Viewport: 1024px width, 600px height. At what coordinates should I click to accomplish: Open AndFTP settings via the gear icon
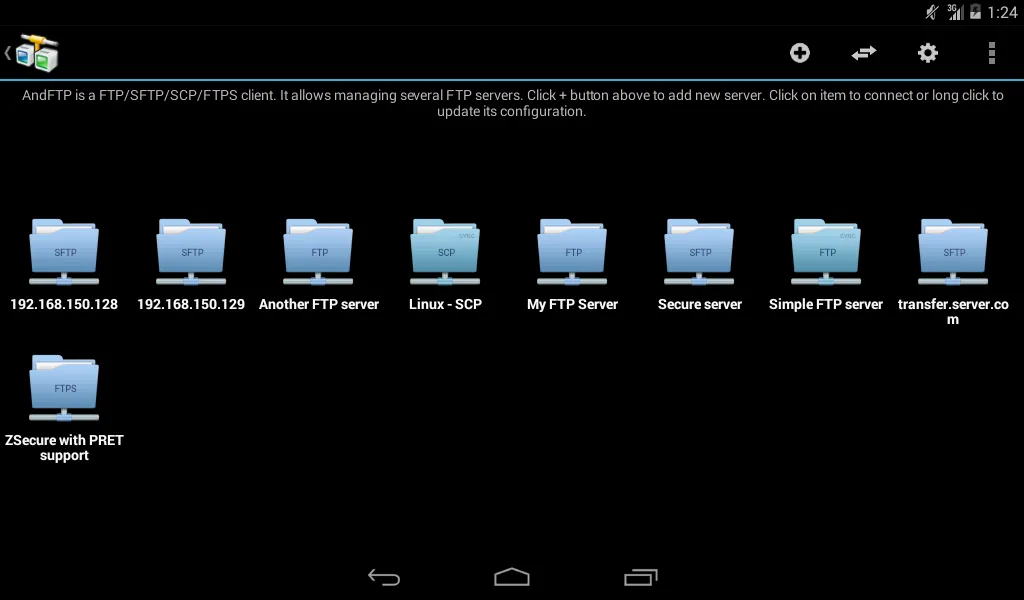tap(928, 52)
